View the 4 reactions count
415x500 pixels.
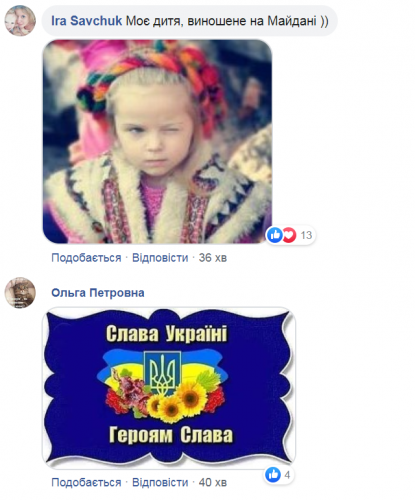(x=287, y=475)
